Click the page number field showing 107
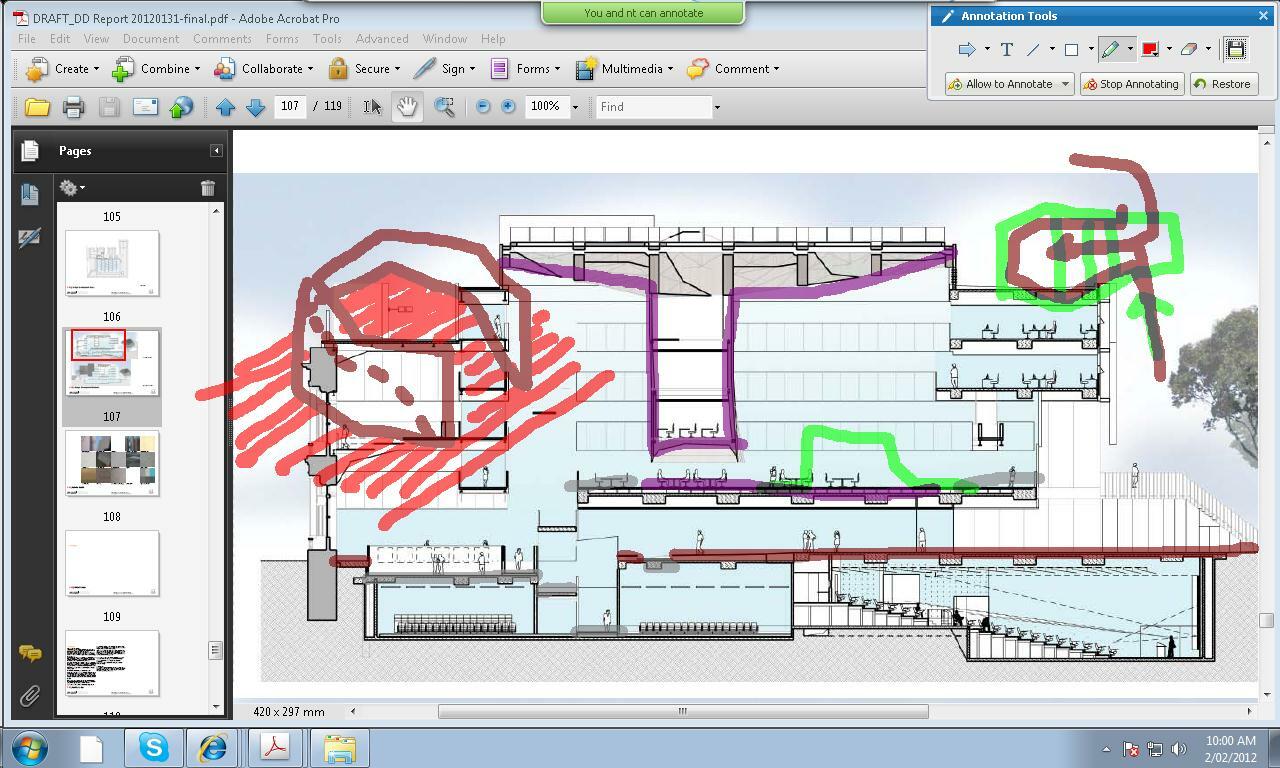Image resolution: width=1280 pixels, height=768 pixels. 290,106
